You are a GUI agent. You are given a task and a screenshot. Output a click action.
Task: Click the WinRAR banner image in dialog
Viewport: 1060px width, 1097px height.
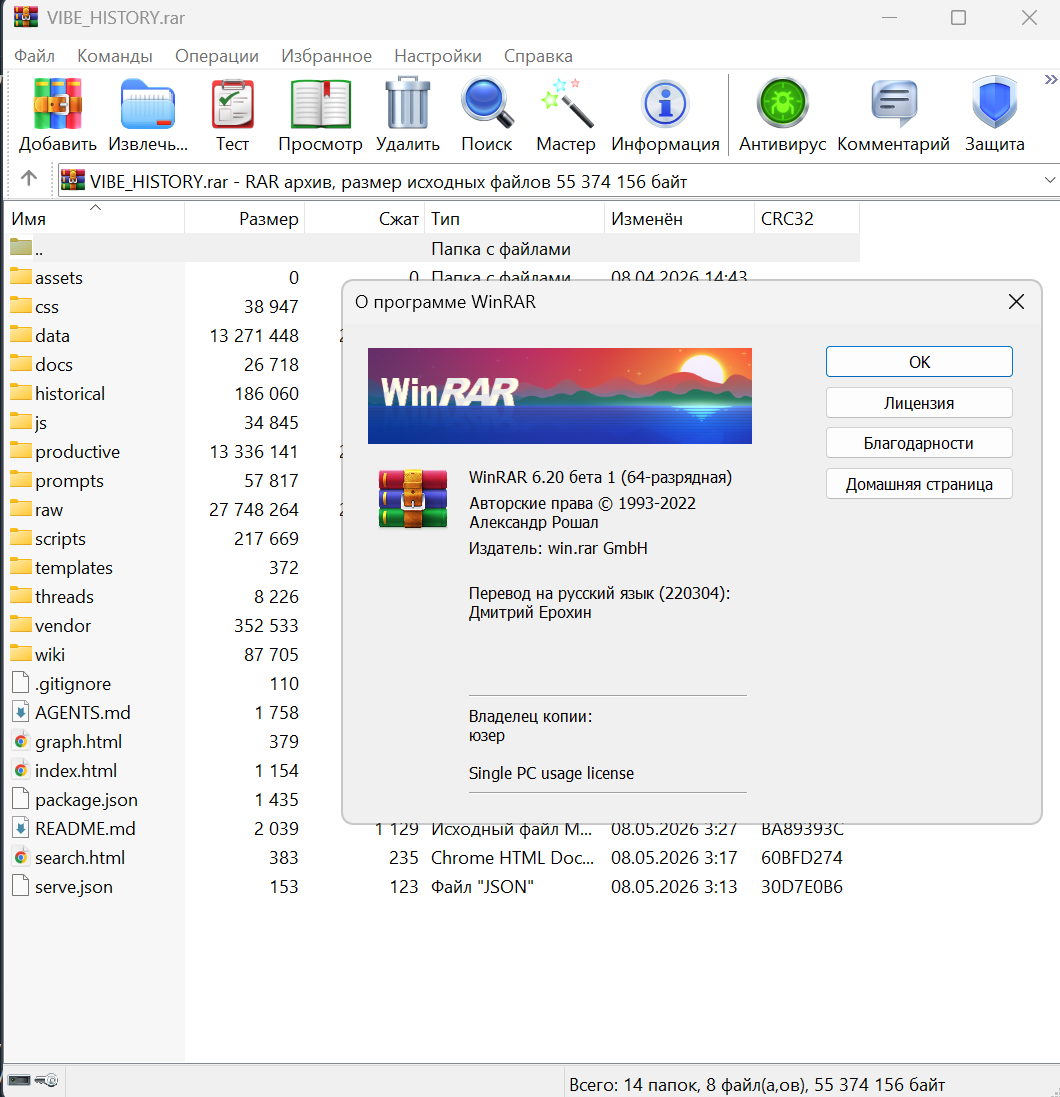[x=560, y=396]
